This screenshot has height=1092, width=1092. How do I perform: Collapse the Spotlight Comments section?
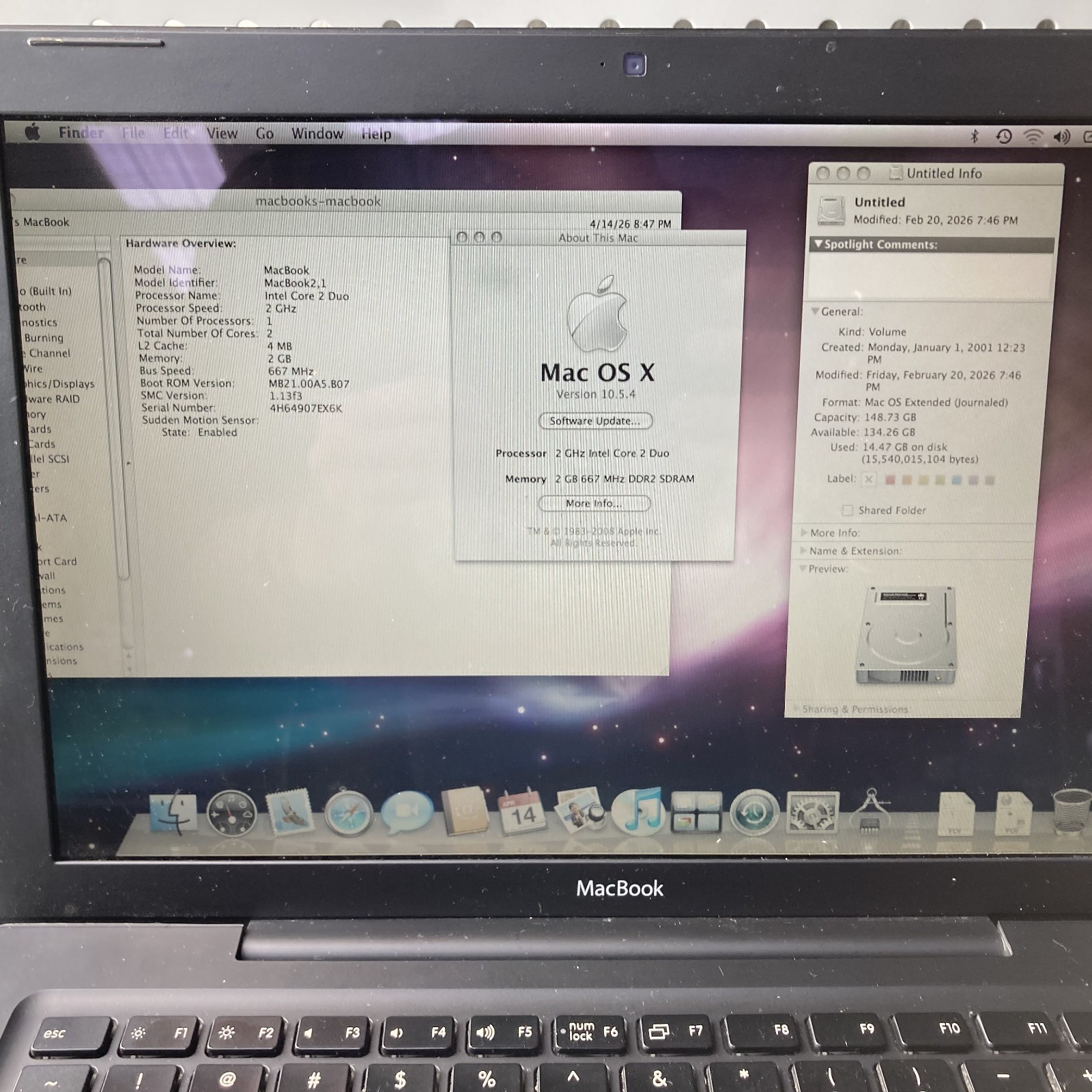[x=818, y=244]
